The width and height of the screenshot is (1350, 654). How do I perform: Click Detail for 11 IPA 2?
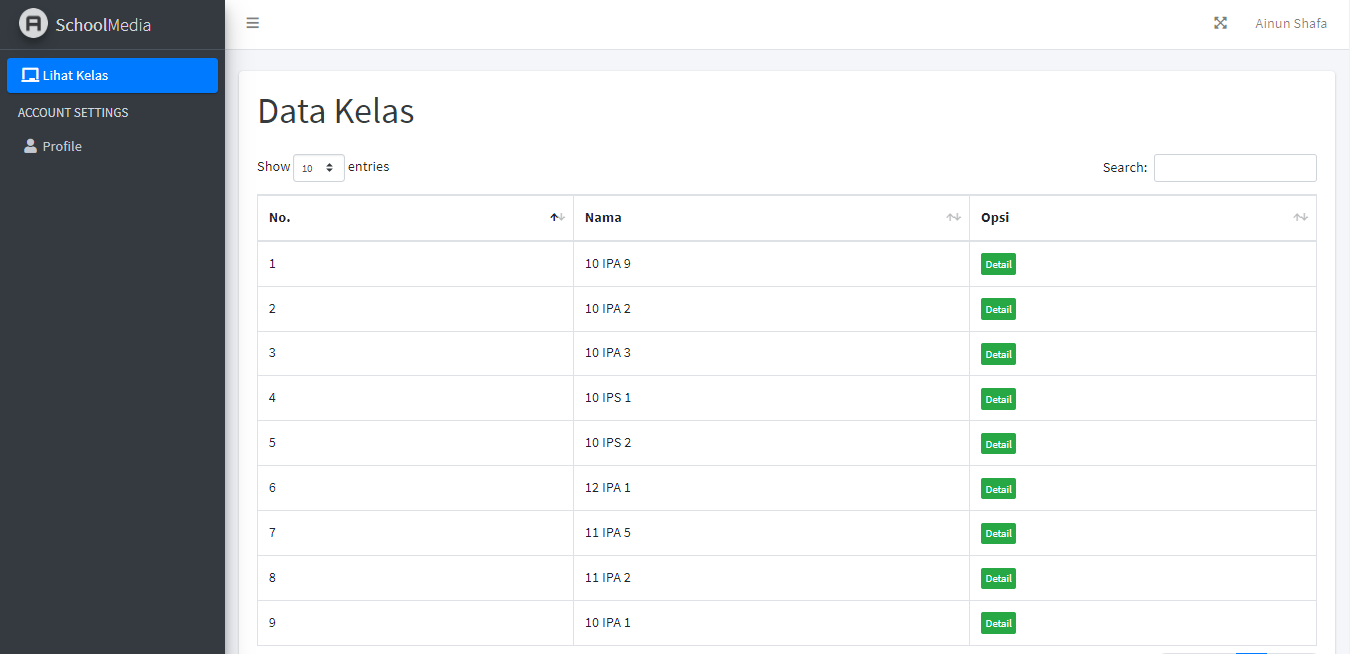click(x=998, y=578)
